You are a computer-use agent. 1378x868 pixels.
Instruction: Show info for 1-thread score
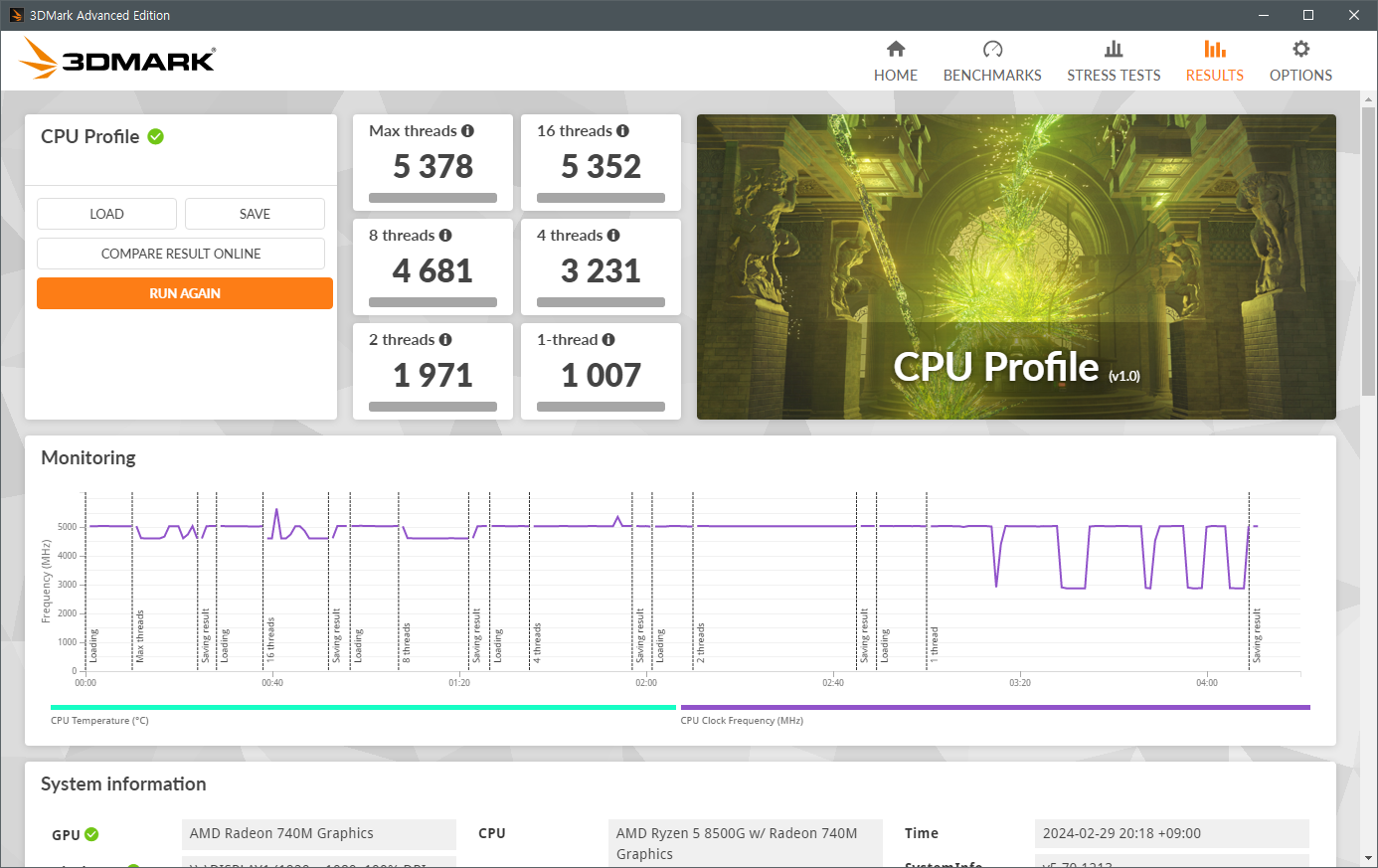[608, 340]
